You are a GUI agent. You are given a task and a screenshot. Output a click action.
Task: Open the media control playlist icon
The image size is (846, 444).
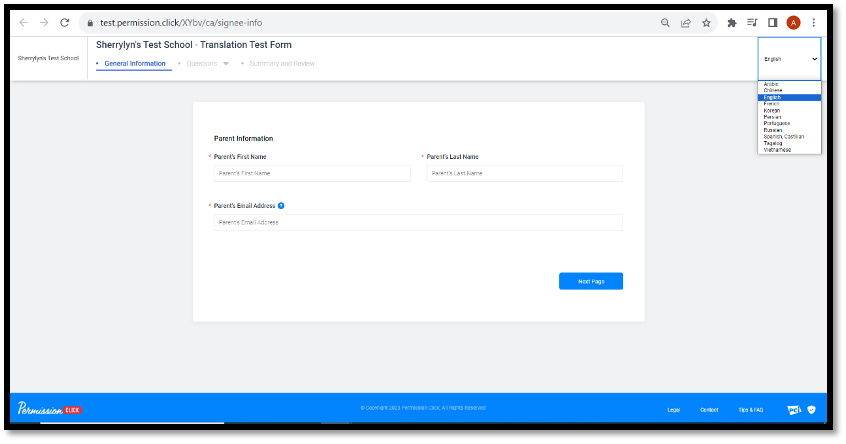point(752,22)
